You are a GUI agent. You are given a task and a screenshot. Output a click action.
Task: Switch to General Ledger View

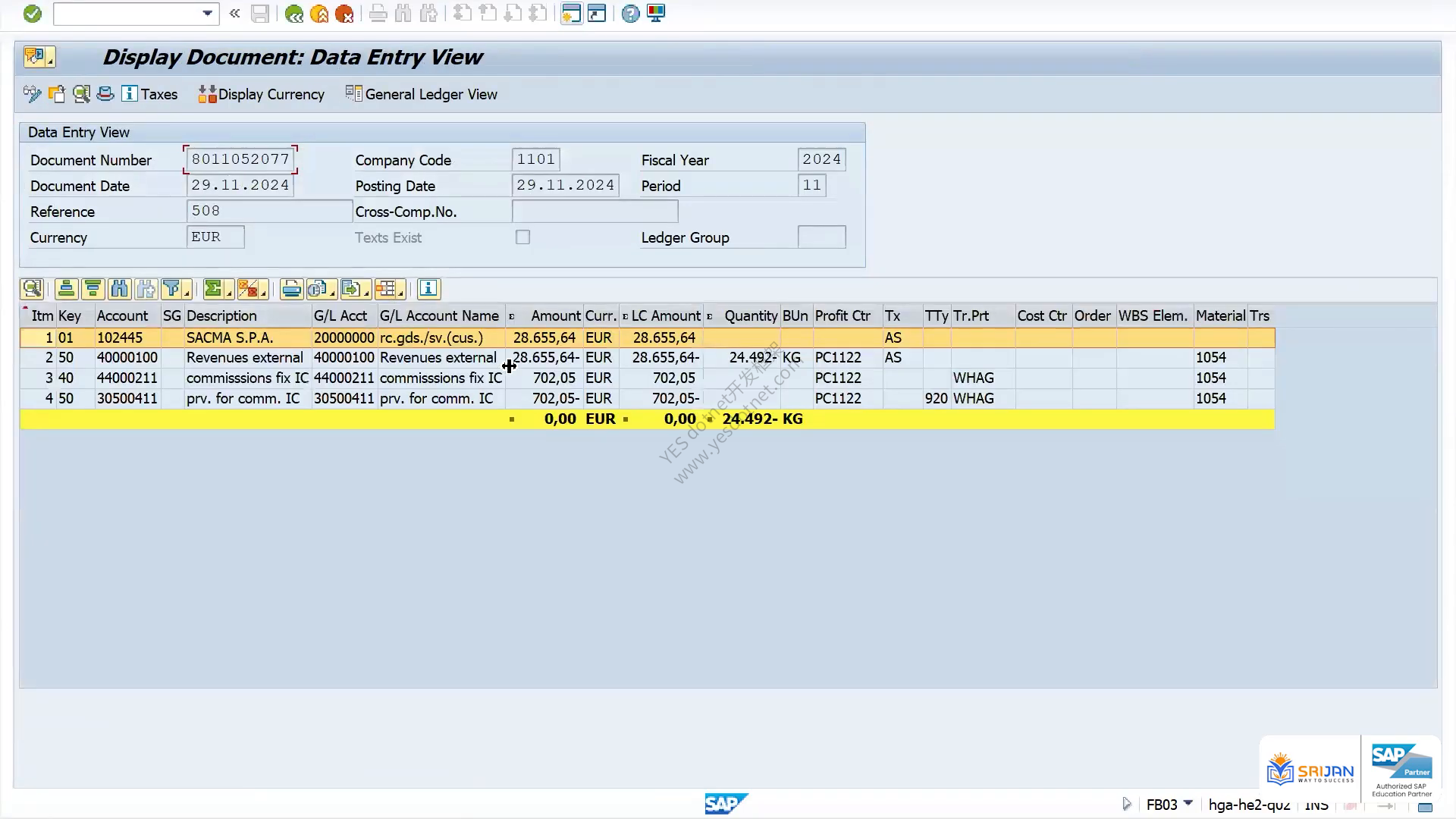click(422, 94)
